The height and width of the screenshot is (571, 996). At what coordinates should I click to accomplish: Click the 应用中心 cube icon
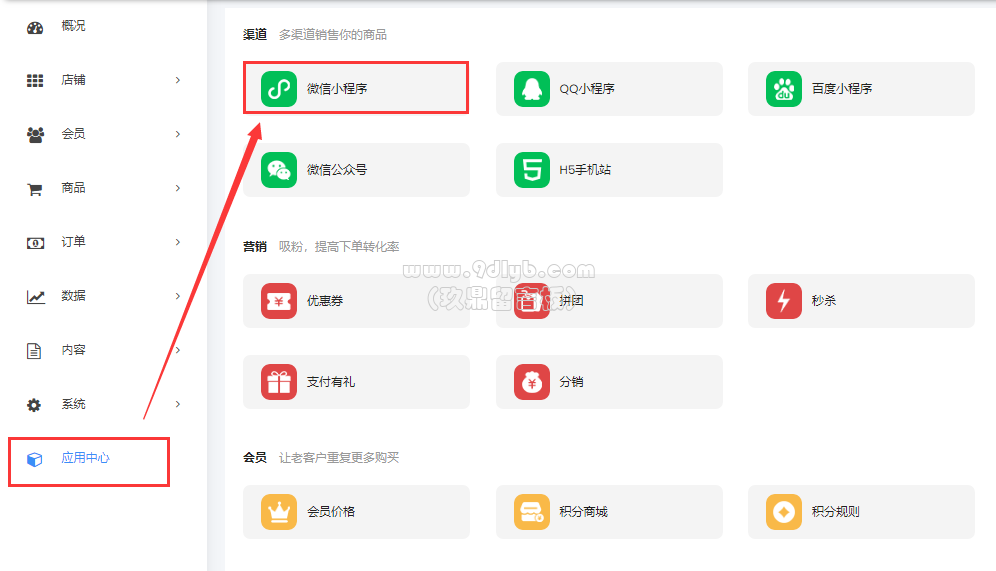[35, 459]
